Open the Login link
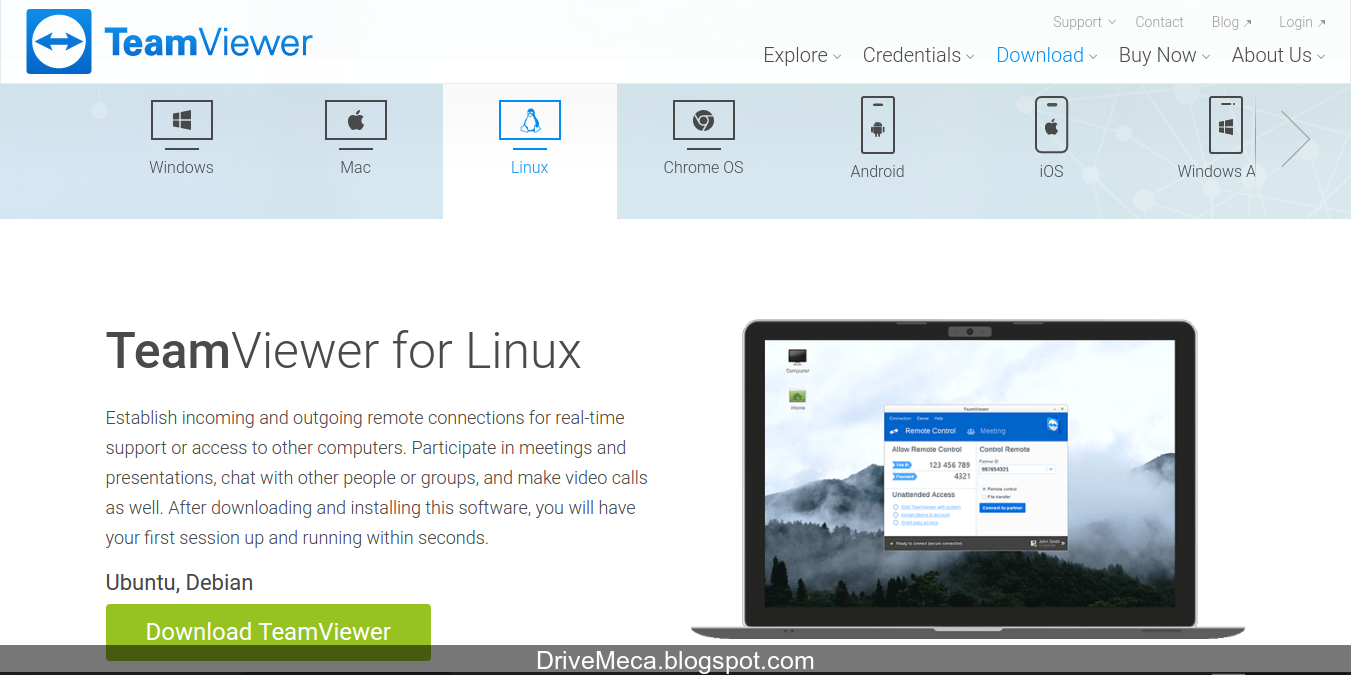 click(x=1302, y=22)
